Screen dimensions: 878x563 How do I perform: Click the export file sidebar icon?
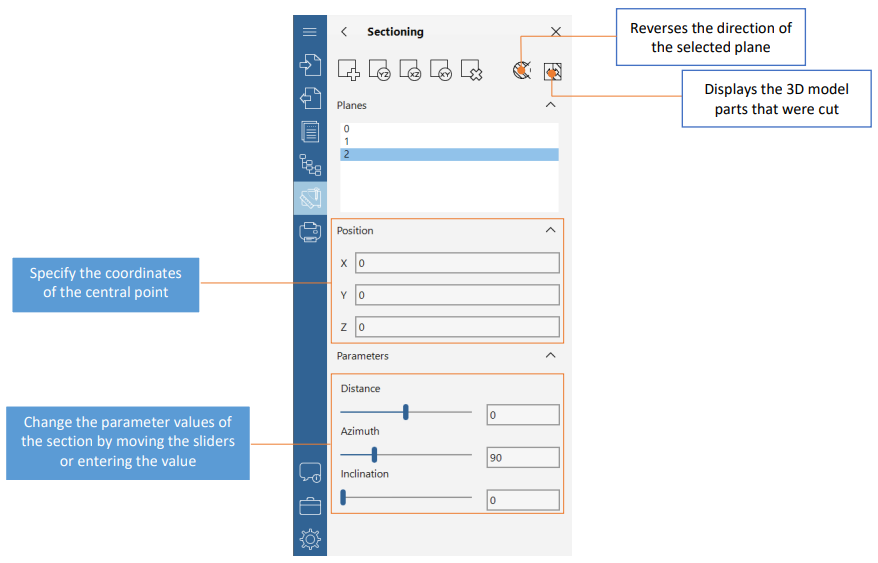point(310,99)
